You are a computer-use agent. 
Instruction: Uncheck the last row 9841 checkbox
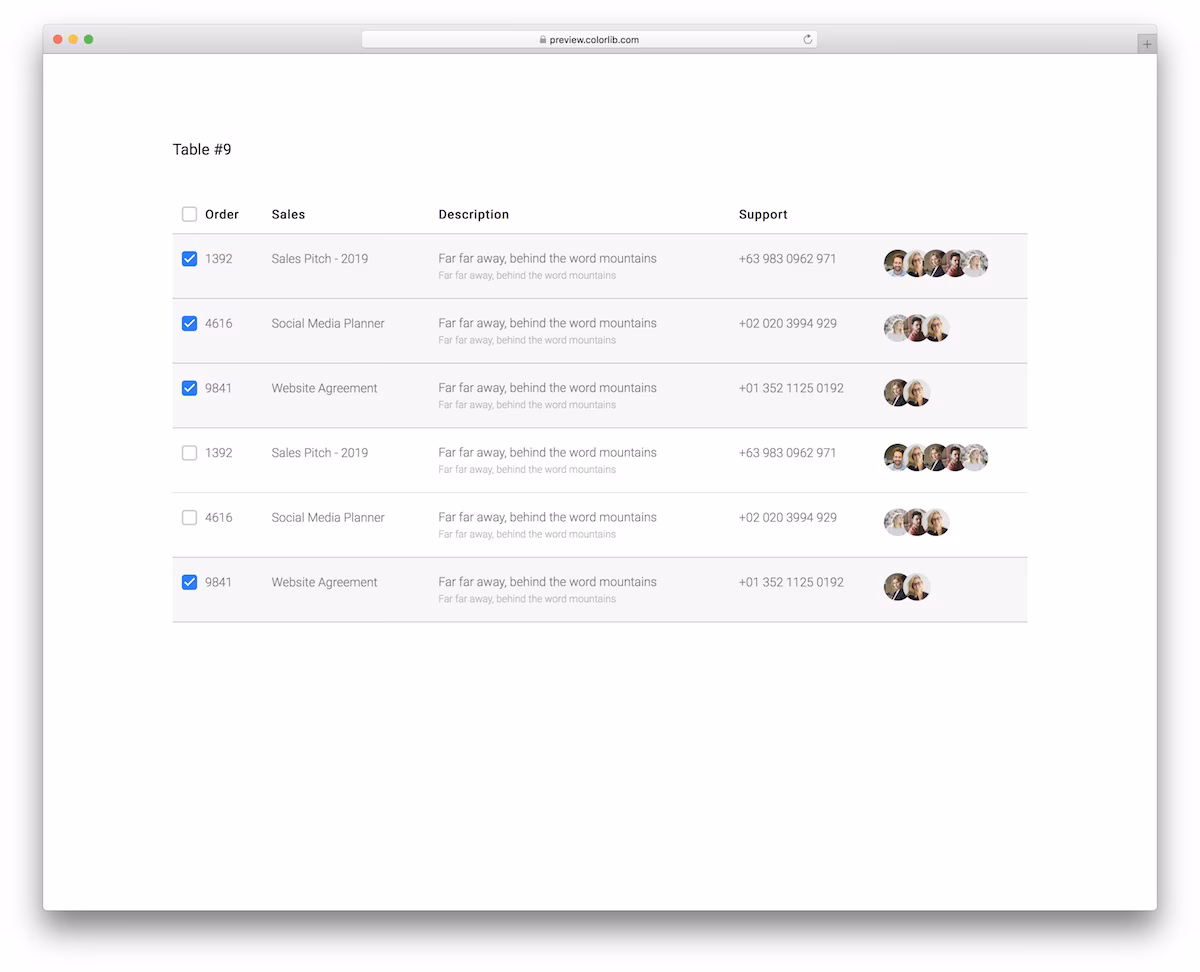[x=189, y=582]
